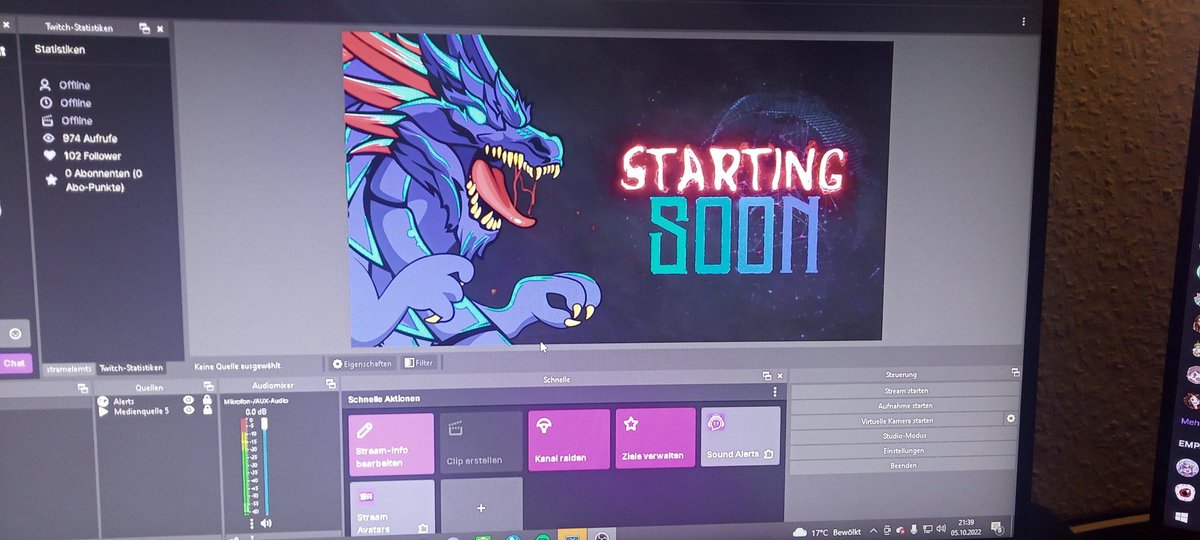The width and height of the screenshot is (1200, 540).
Task: Open Schnelle Aktionen three-dot menu
Action: pyautogui.click(x=775, y=393)
